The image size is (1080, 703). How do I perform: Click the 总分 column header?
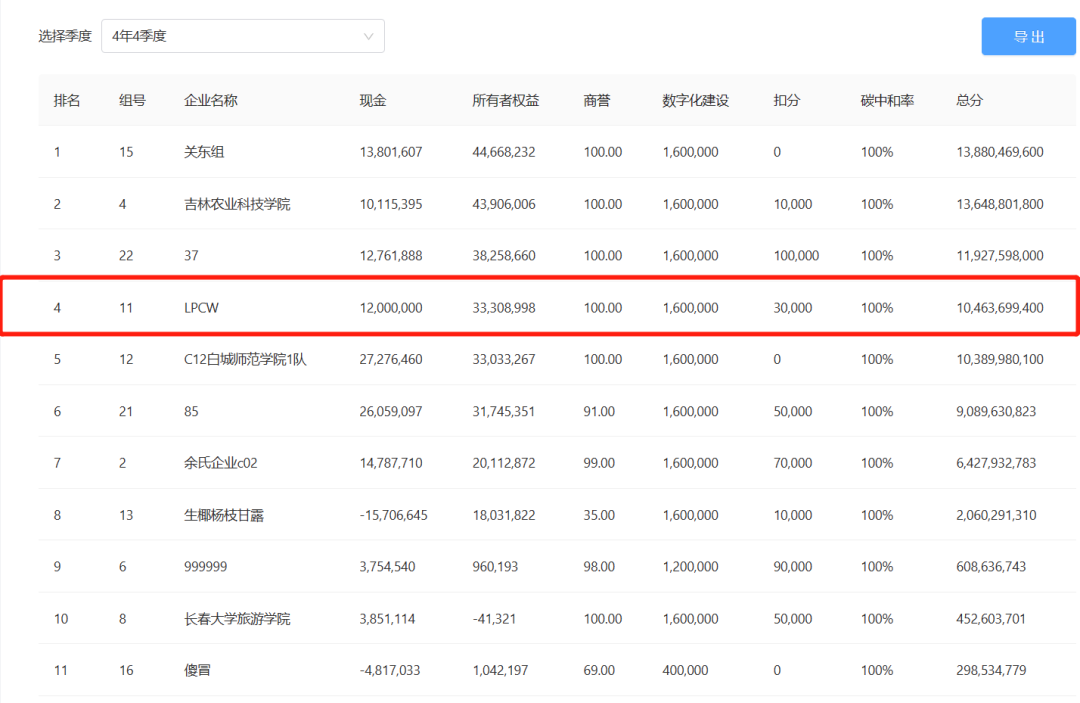(969, 101)
